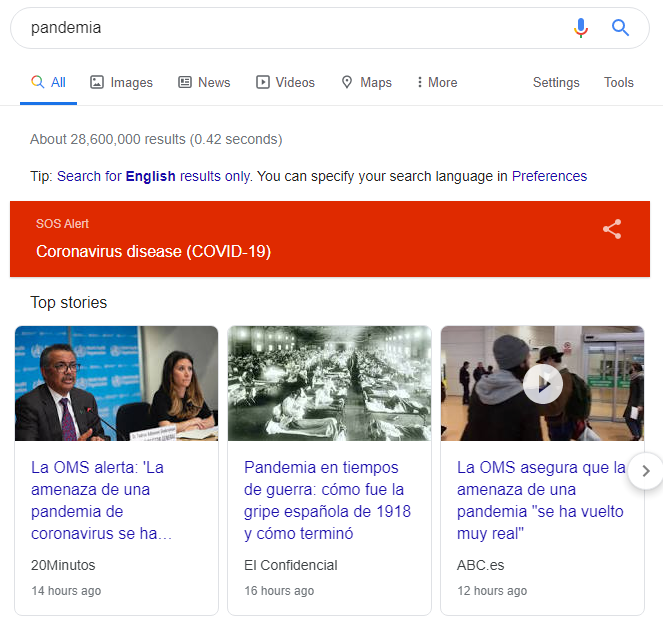This screenshot has height=619, width=663.
Task: Click the ABC.es source label
Action: [480, 565]
